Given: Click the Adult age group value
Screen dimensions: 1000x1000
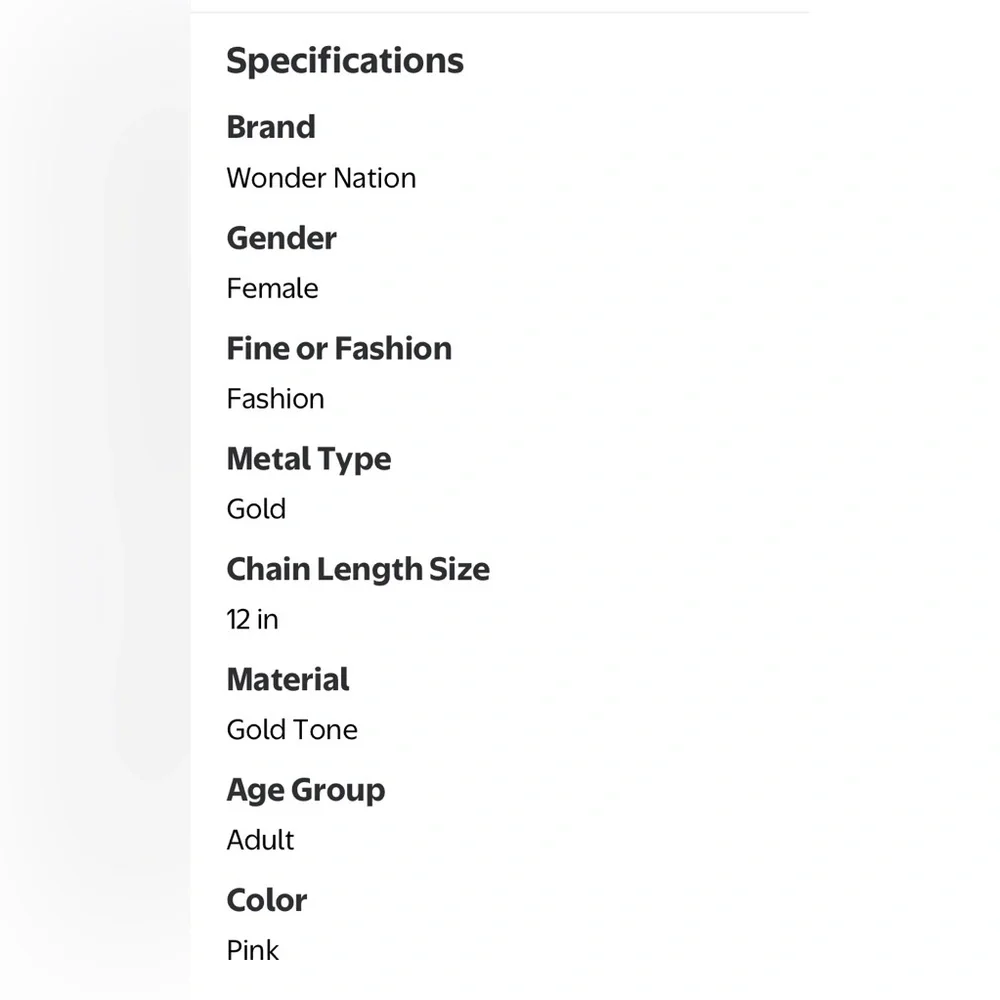Looking at the screenshot, I should click(260, 840).
